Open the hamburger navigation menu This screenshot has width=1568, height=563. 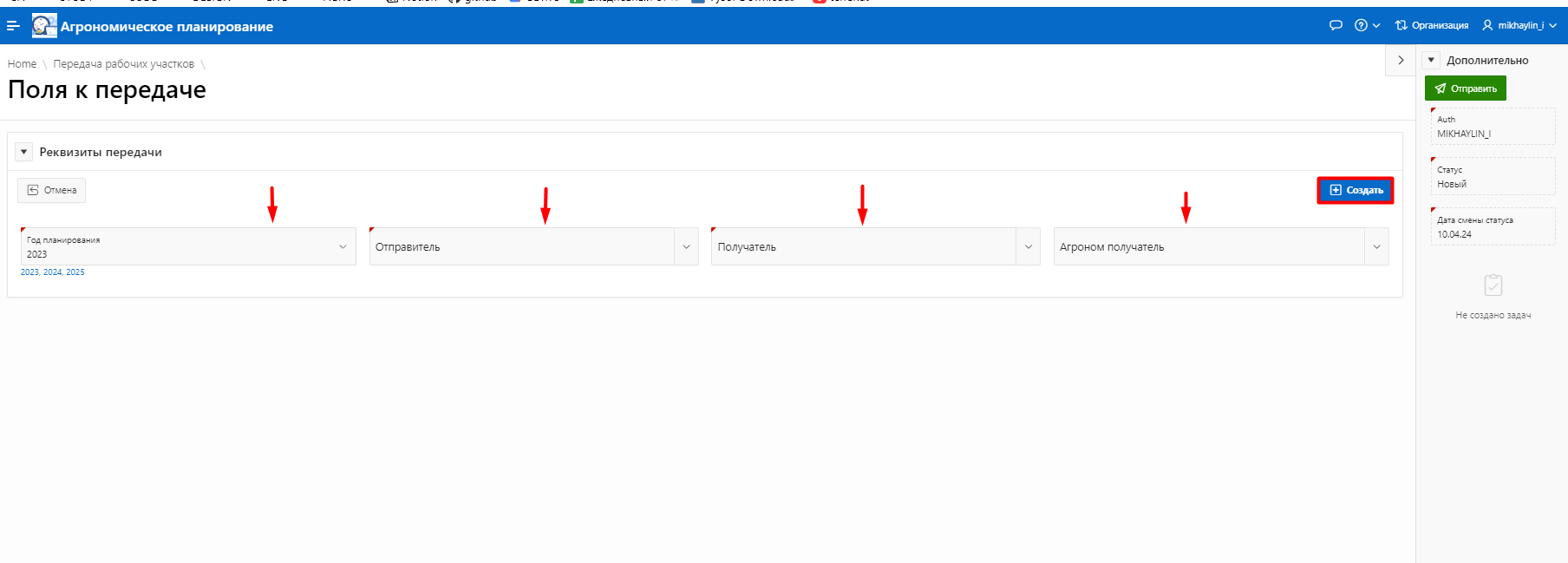[x=13, y=26]
